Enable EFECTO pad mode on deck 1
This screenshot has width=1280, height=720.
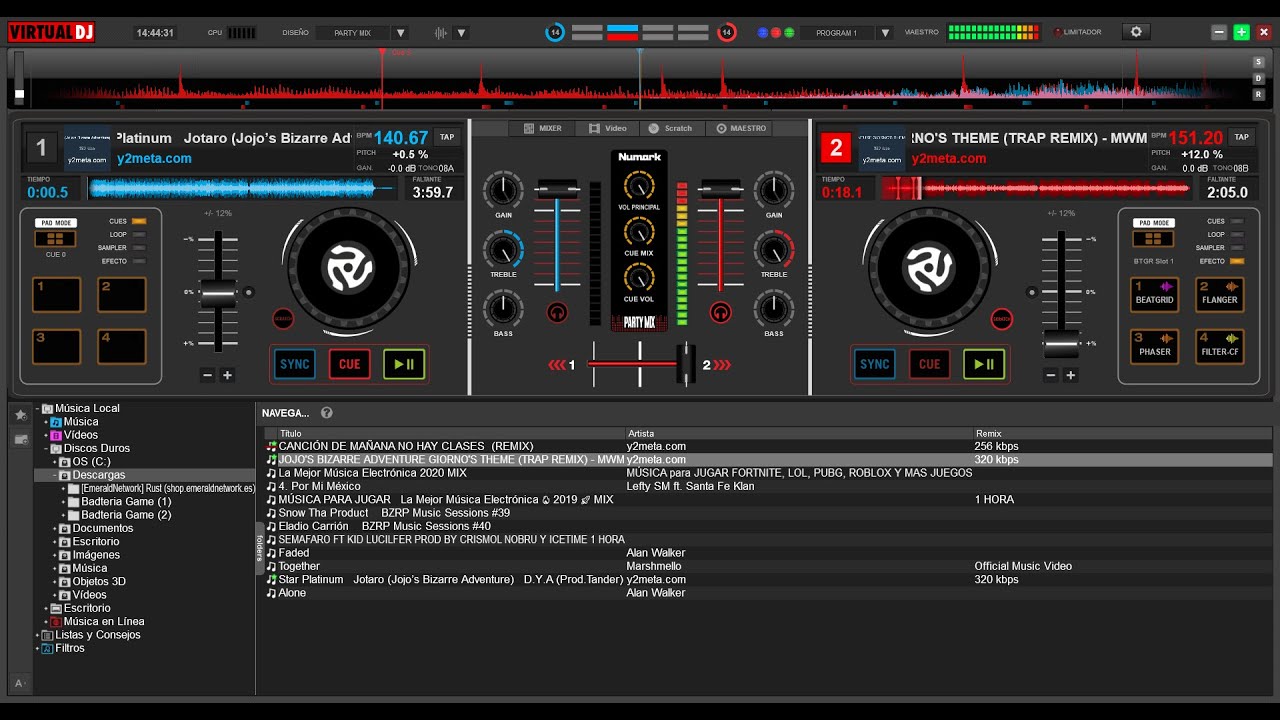[x=138, y=261]
